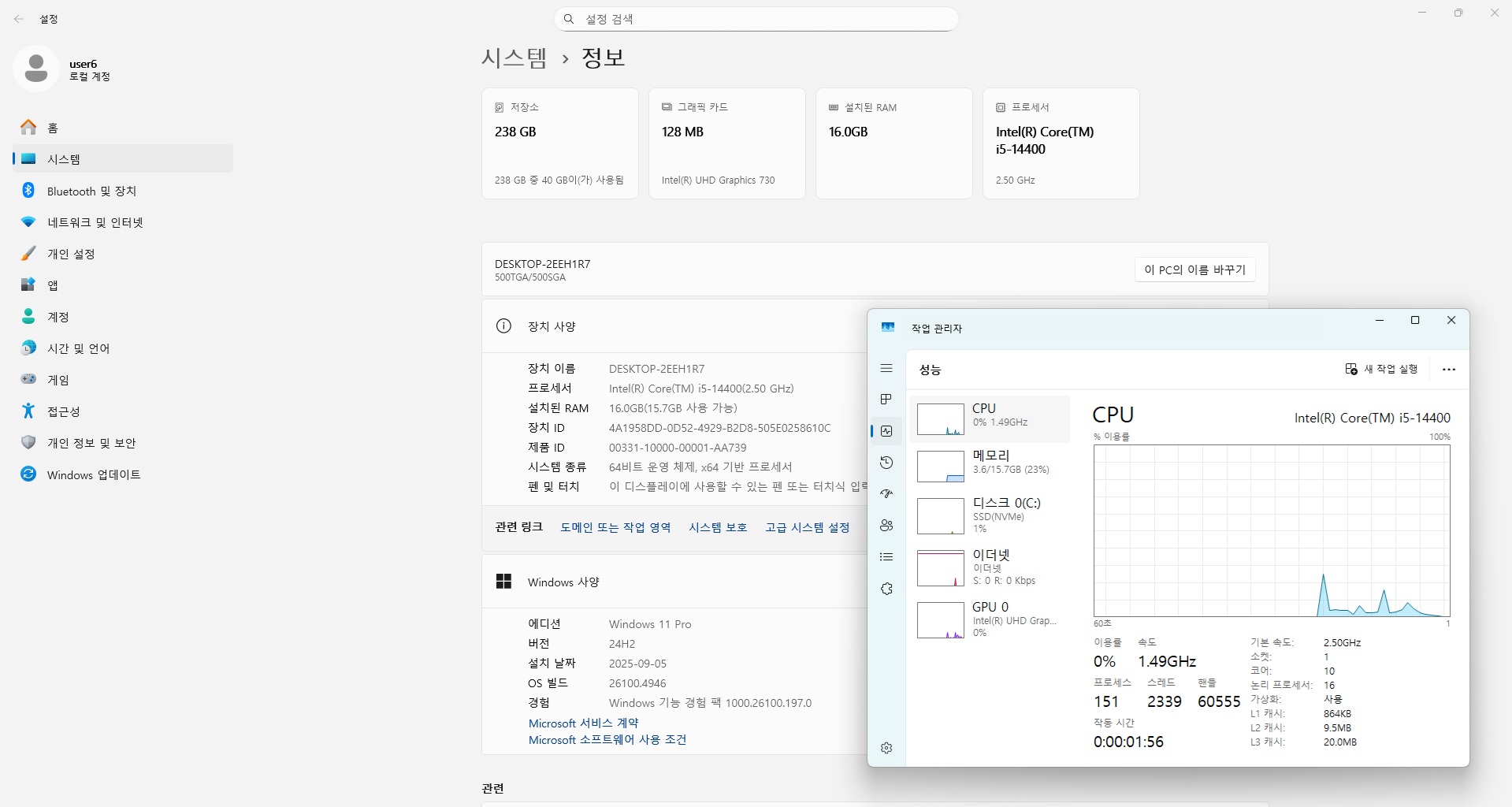This screenshot has height=807, width=1512.
Task: Open 도메인 또는 작업 영역 link
Action: pos(615,527)
